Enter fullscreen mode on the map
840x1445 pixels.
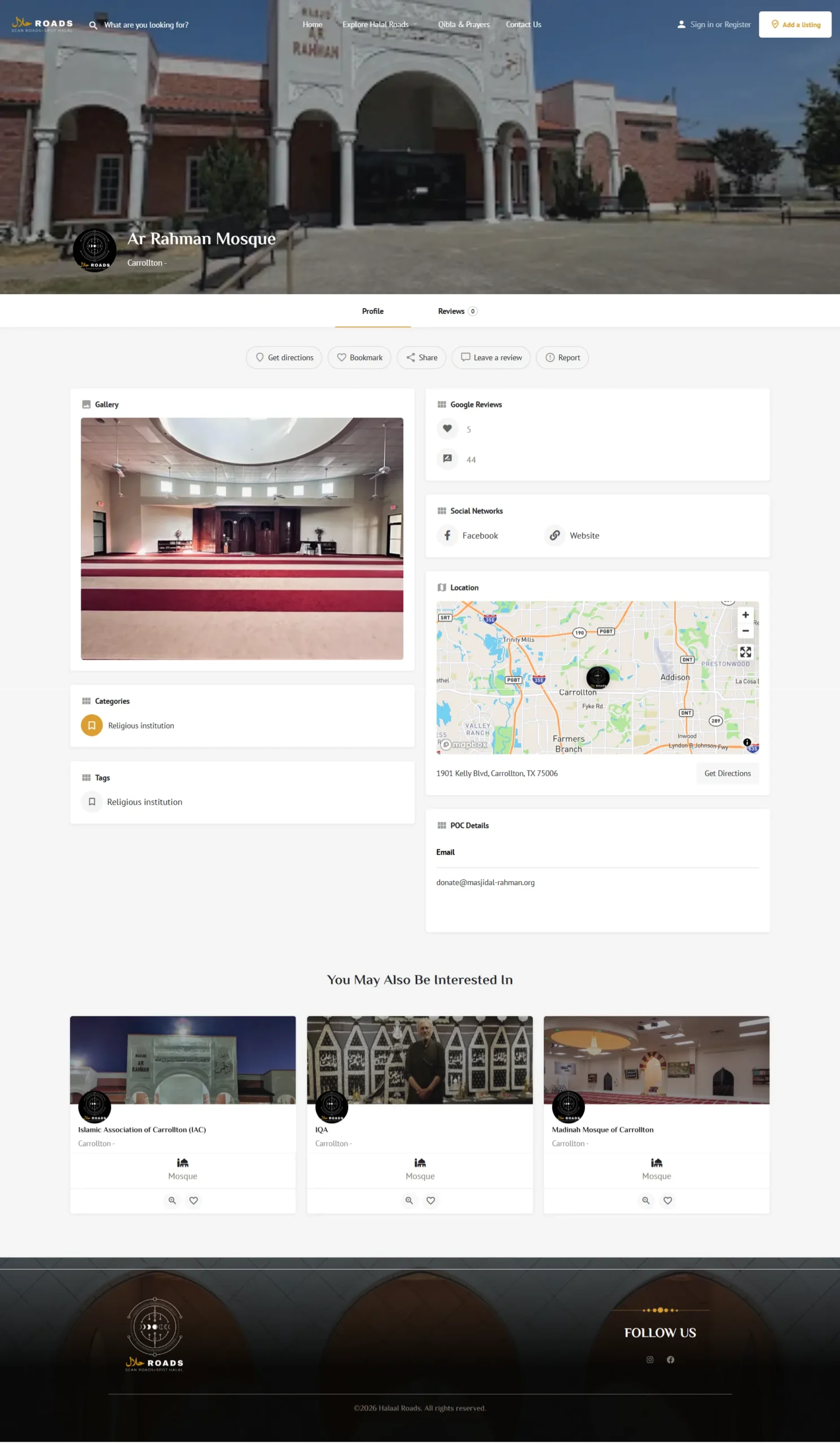click(745, 652)
